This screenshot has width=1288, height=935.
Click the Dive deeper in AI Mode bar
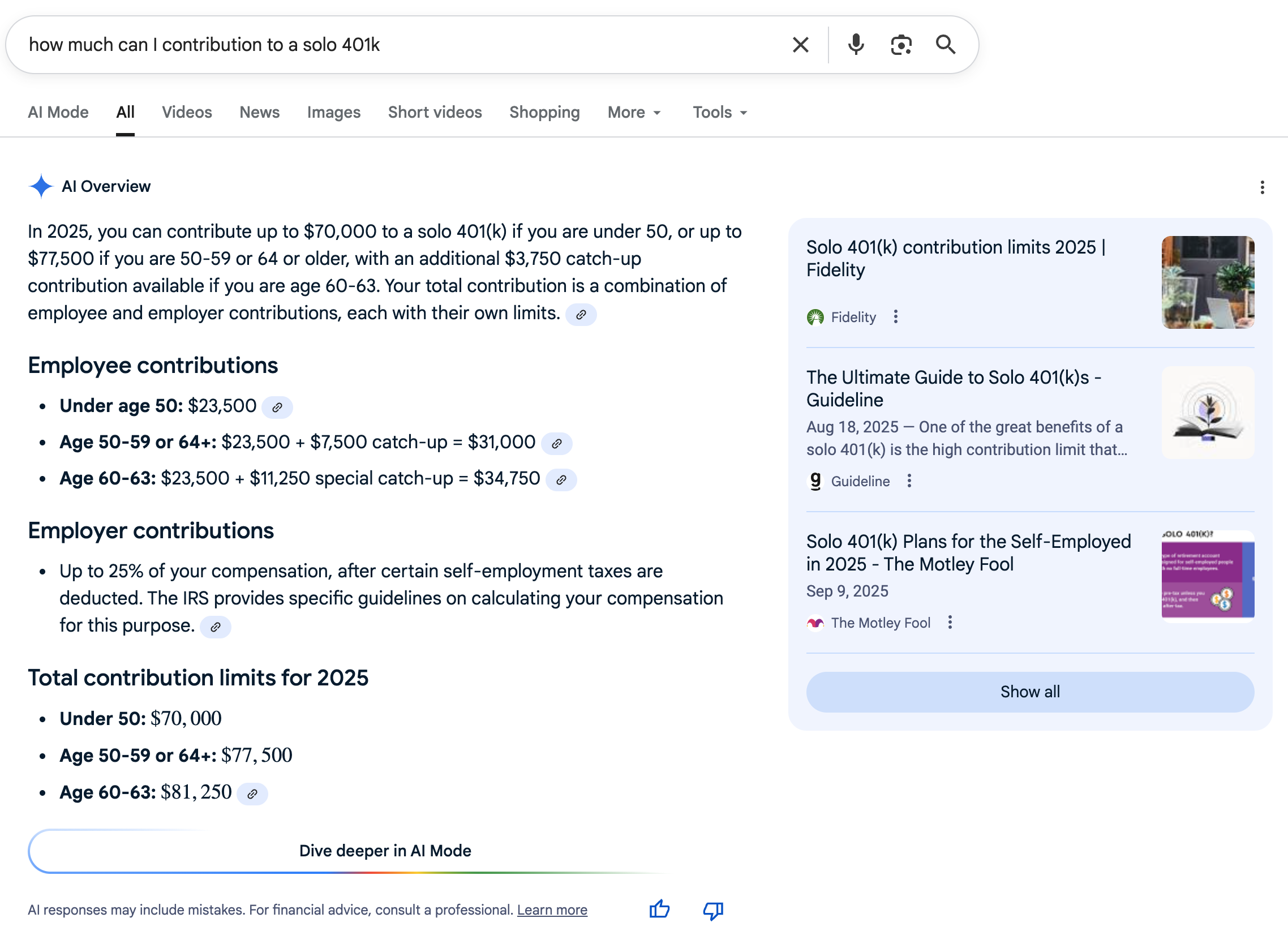(385, 850)
